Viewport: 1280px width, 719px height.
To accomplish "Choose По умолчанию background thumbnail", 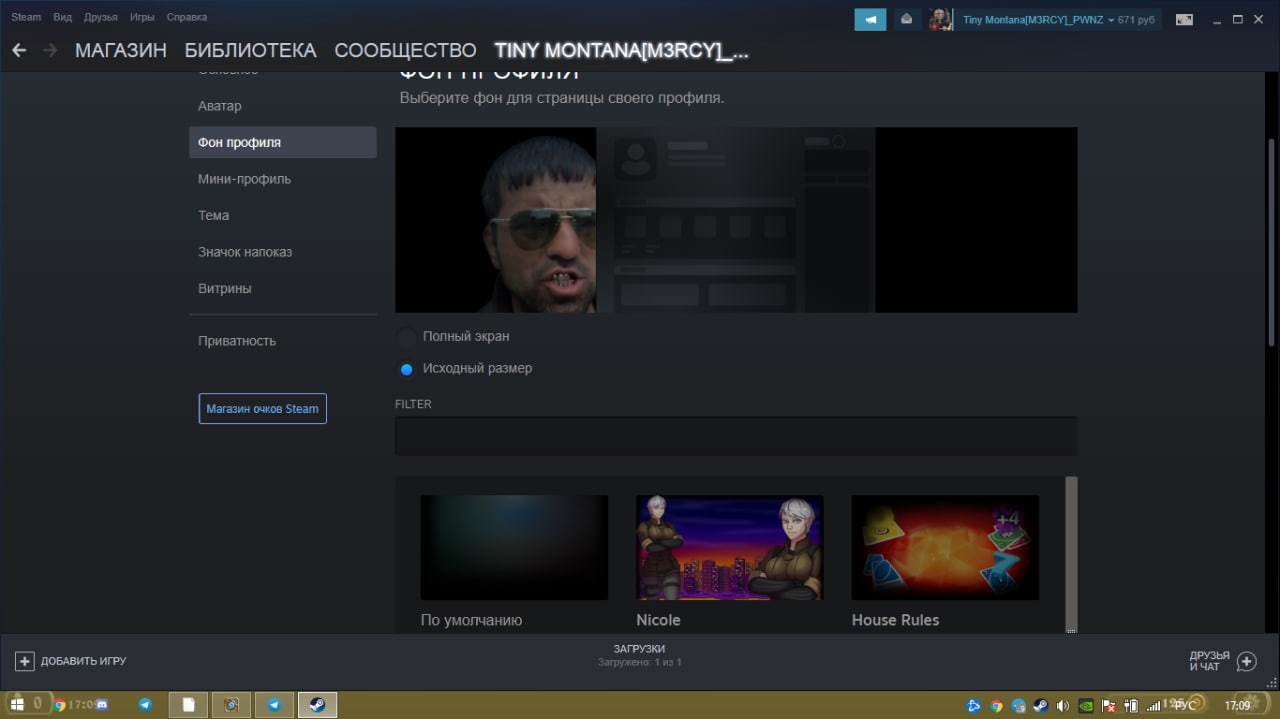I will click(514, 547).
